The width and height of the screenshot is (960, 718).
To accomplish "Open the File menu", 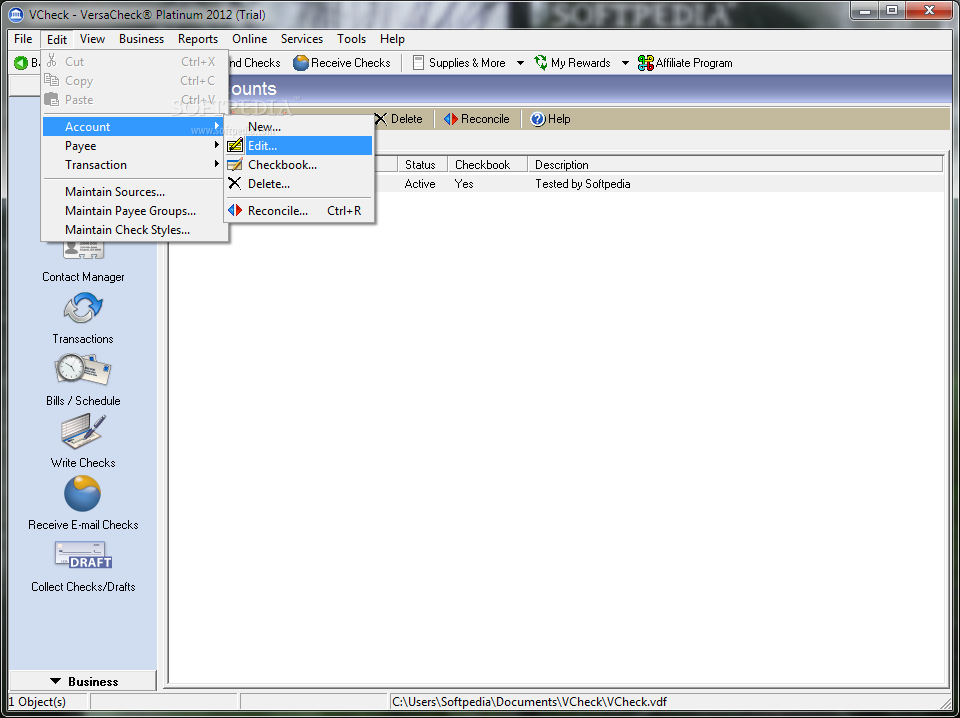I will tap(23, 39).
